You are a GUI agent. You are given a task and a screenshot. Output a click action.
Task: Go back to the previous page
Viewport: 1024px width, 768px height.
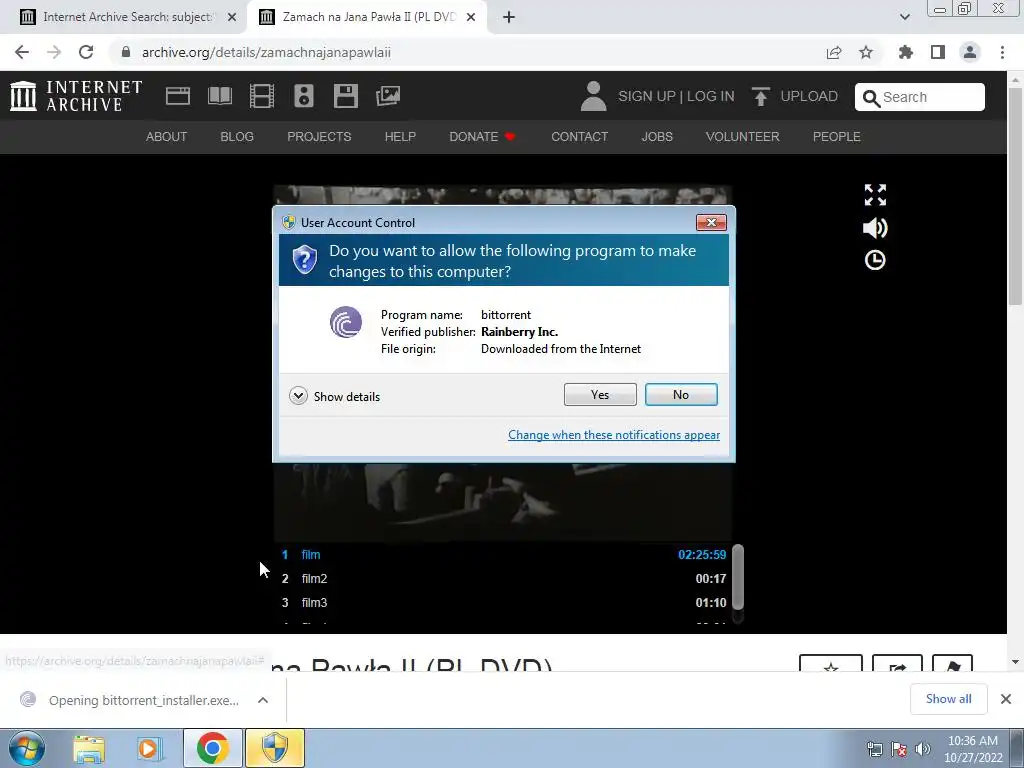click(22, 52)
